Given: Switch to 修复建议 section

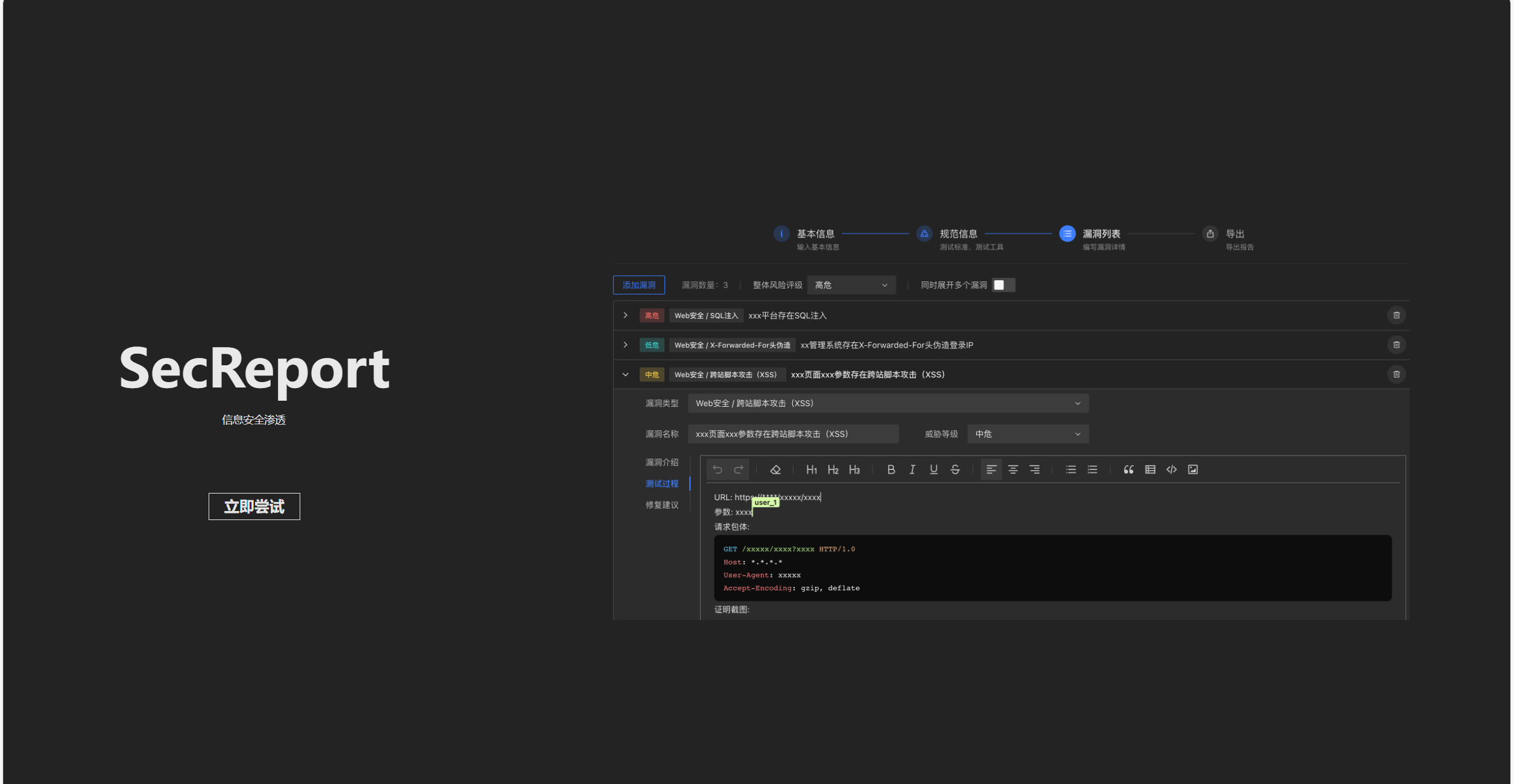Looking at the screenshot, I should 662,505.
